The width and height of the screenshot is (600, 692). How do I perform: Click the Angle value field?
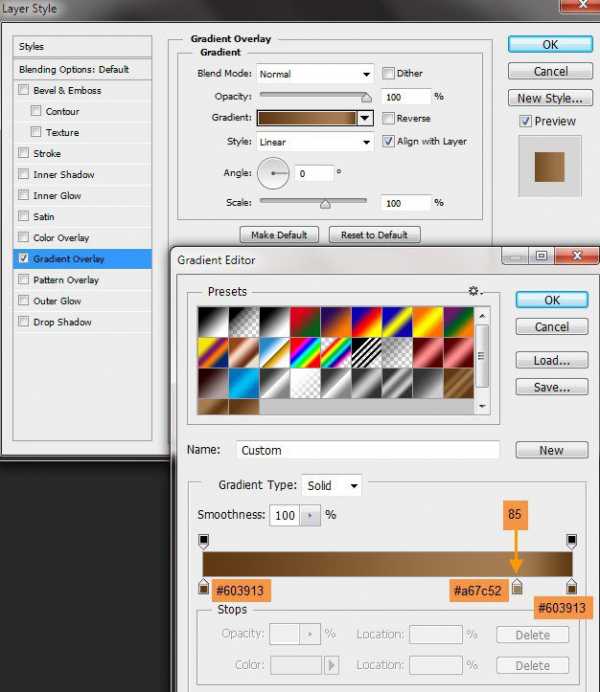315,173
